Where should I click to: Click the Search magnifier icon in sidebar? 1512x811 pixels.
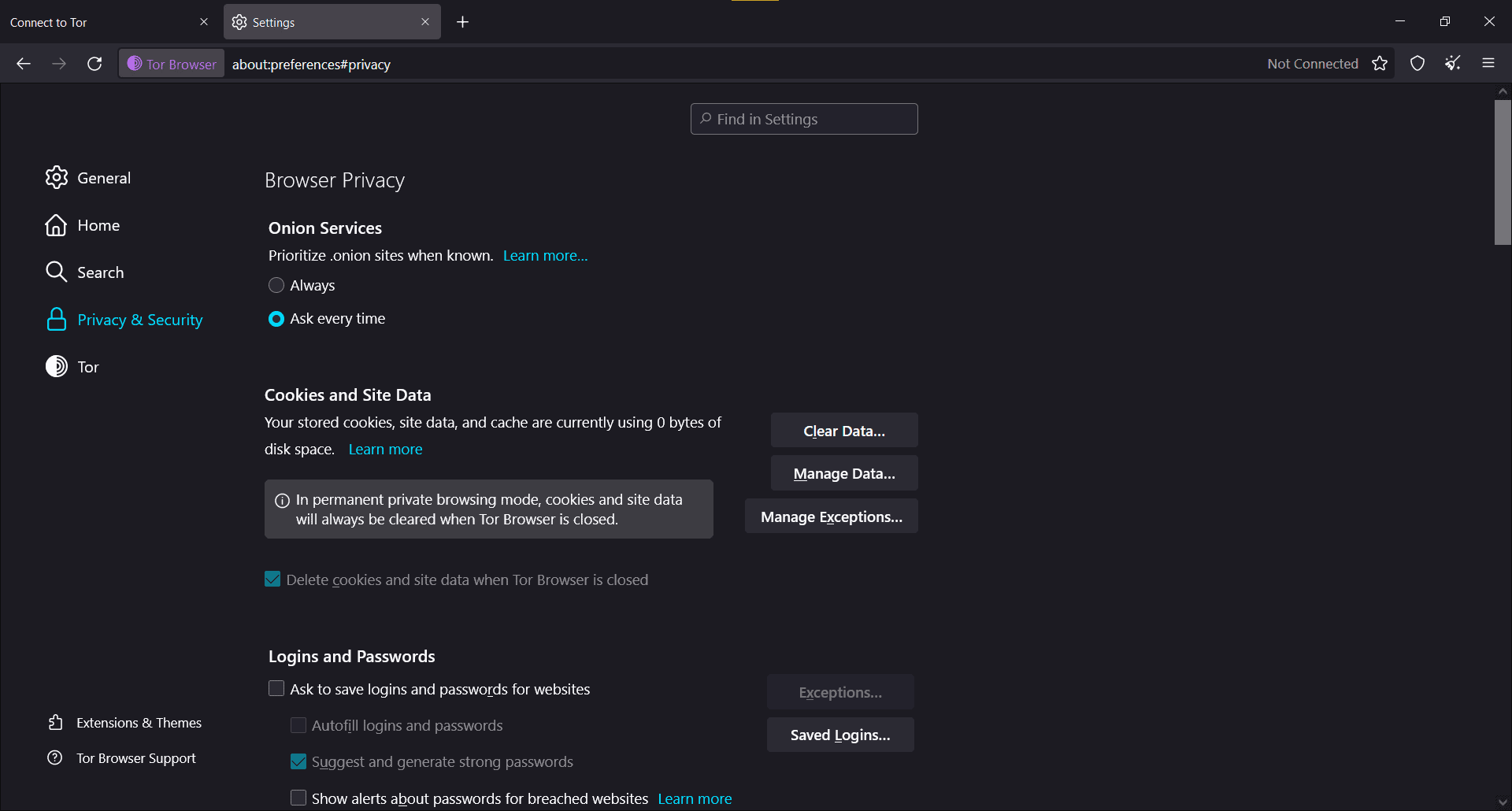click(x=57, y=272)
